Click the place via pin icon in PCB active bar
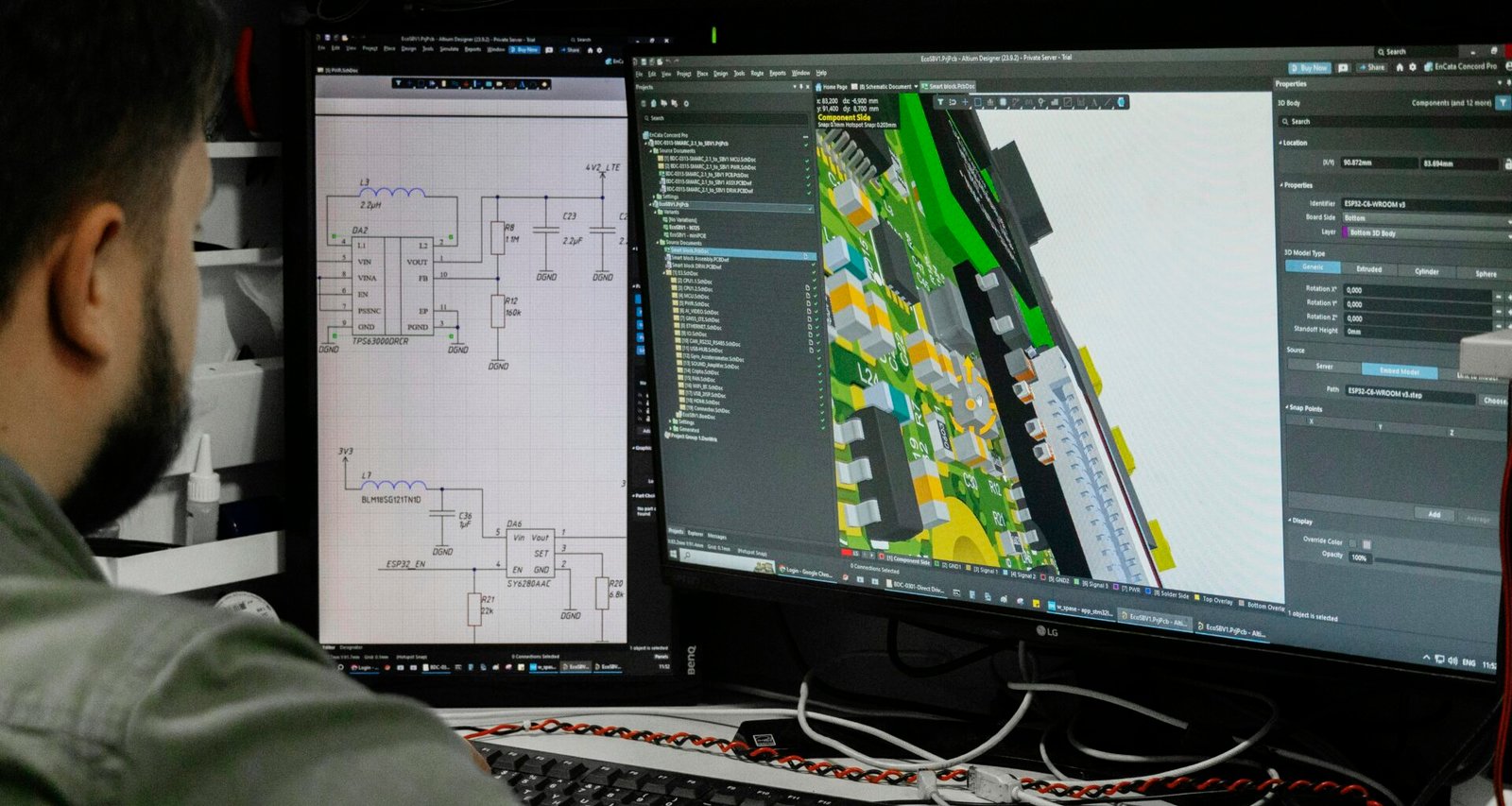Screen dimensions: 1512x806 [x=1041, y=102]
